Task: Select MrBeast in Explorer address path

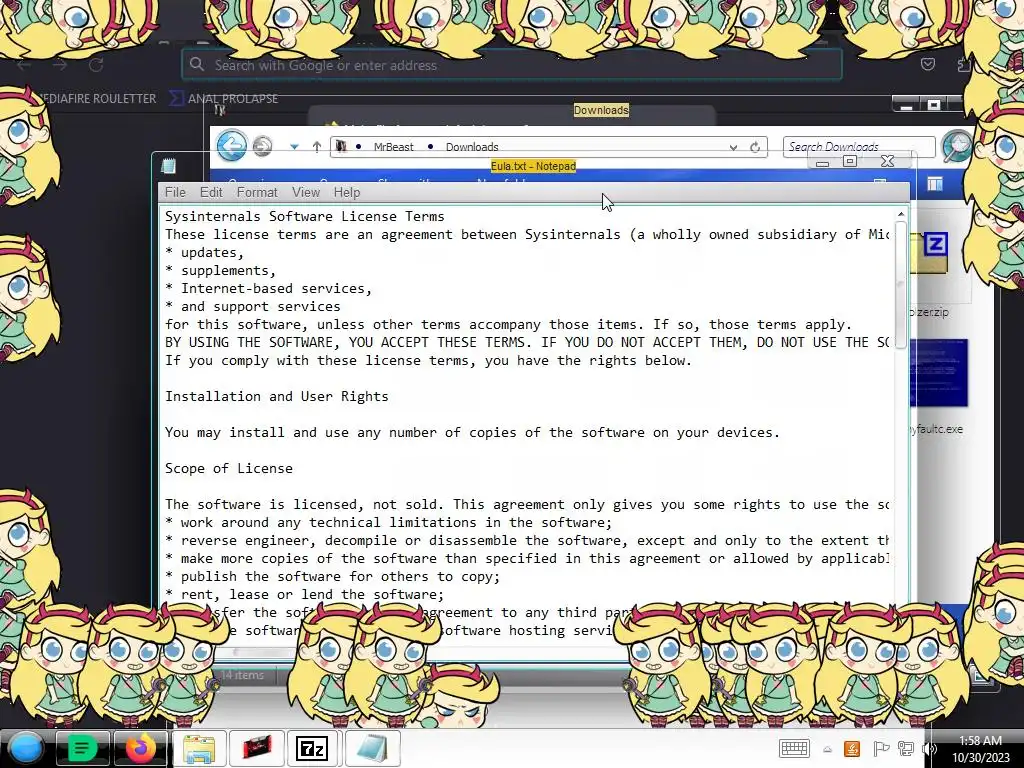Action: click(x=393, y=147)
